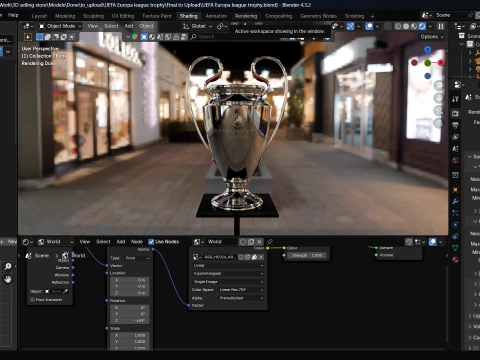Viewport: 480px width, 360px height.
Task: Unlink the World data-block with X
Action: 259,242
